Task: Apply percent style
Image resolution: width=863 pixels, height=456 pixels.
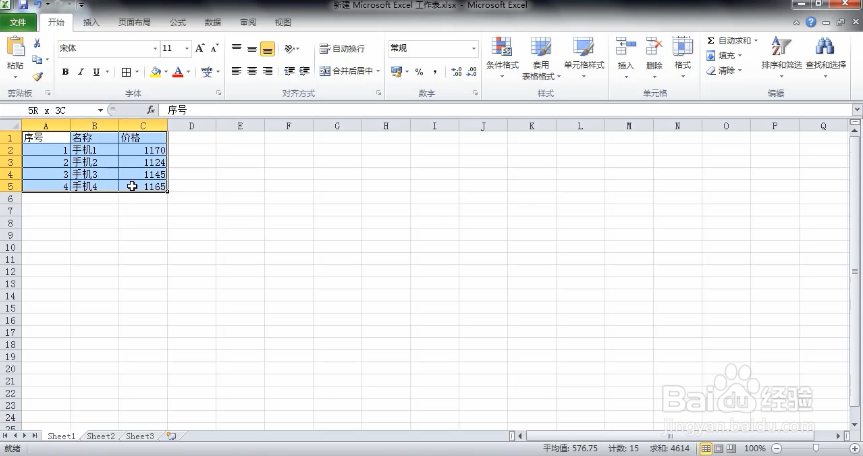Action: click(x=419, y=71)
